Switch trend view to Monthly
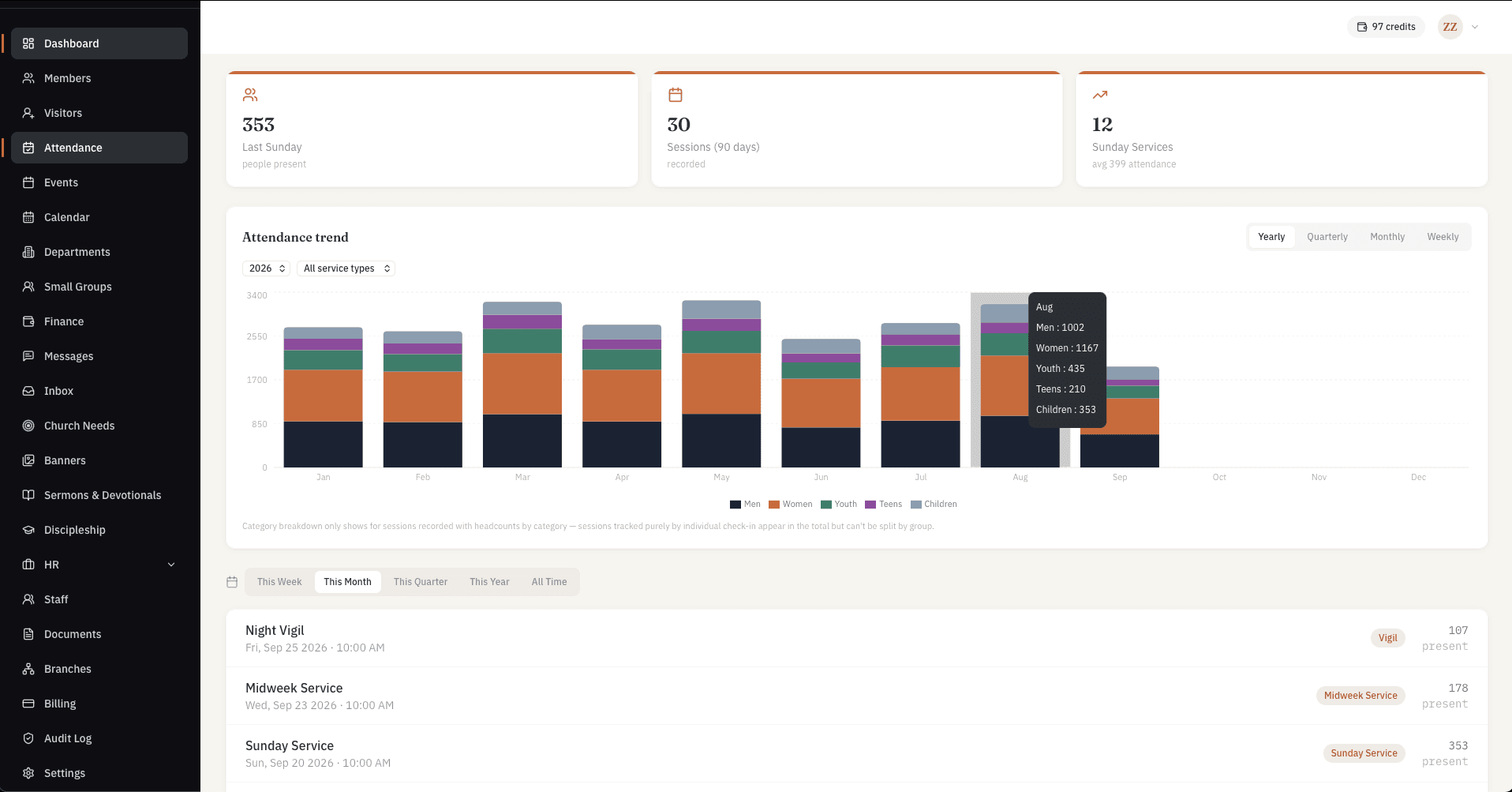 coord(1387,237)
